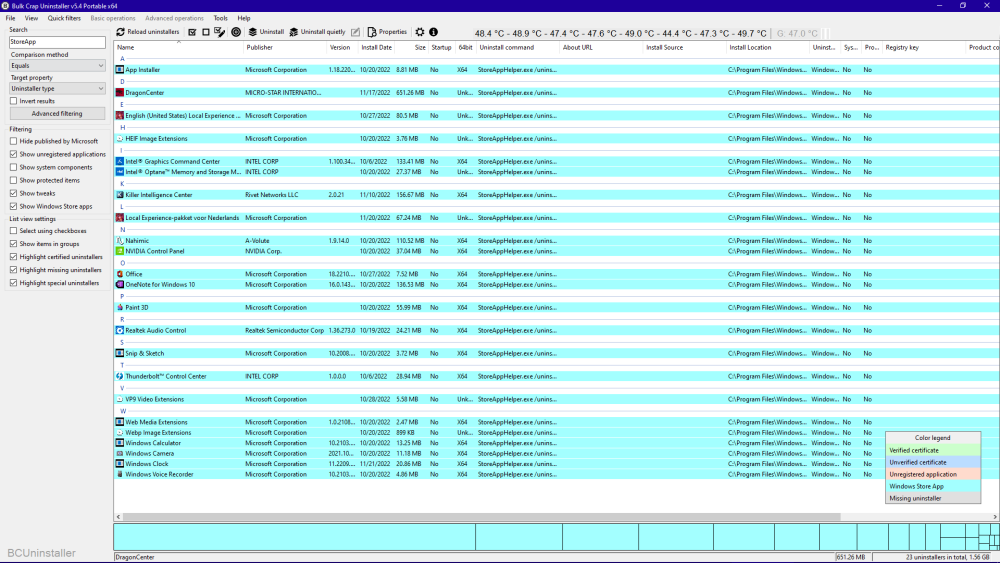Click the info circle icon in toolbar

433,32
